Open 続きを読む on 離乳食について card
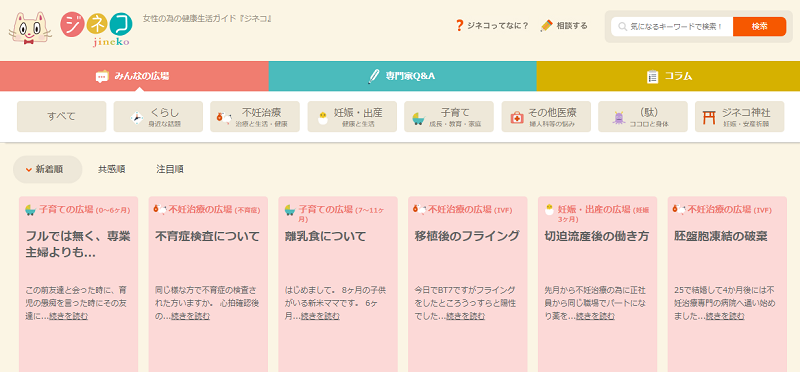 320,316
